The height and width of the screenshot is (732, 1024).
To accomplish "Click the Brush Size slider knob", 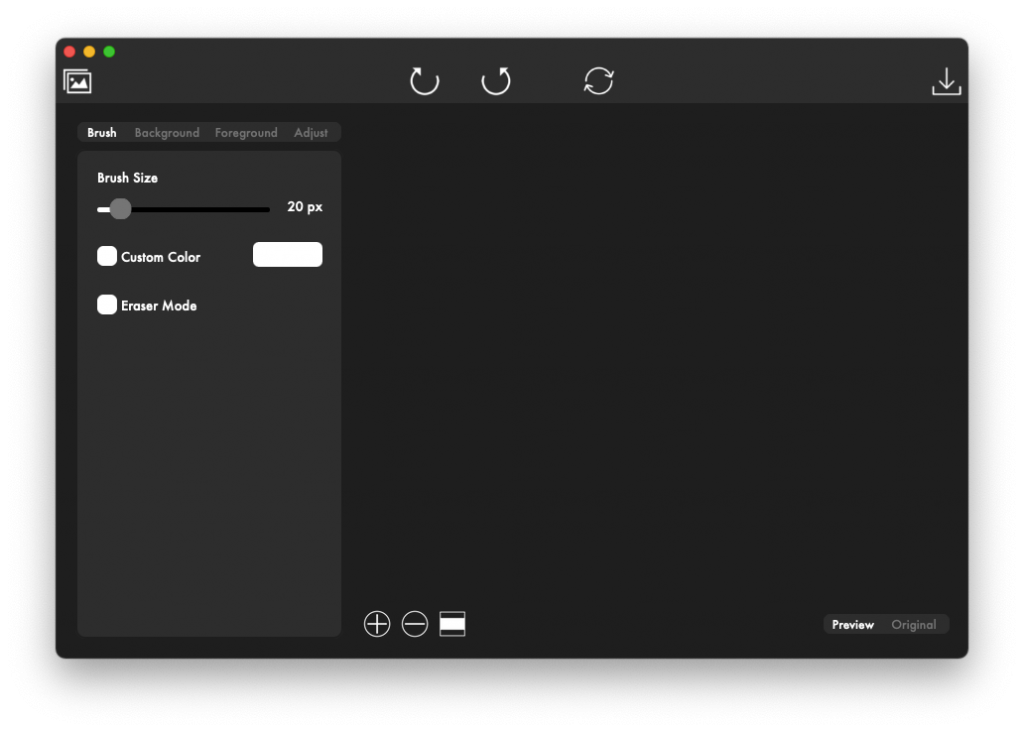I will [120, 209].
